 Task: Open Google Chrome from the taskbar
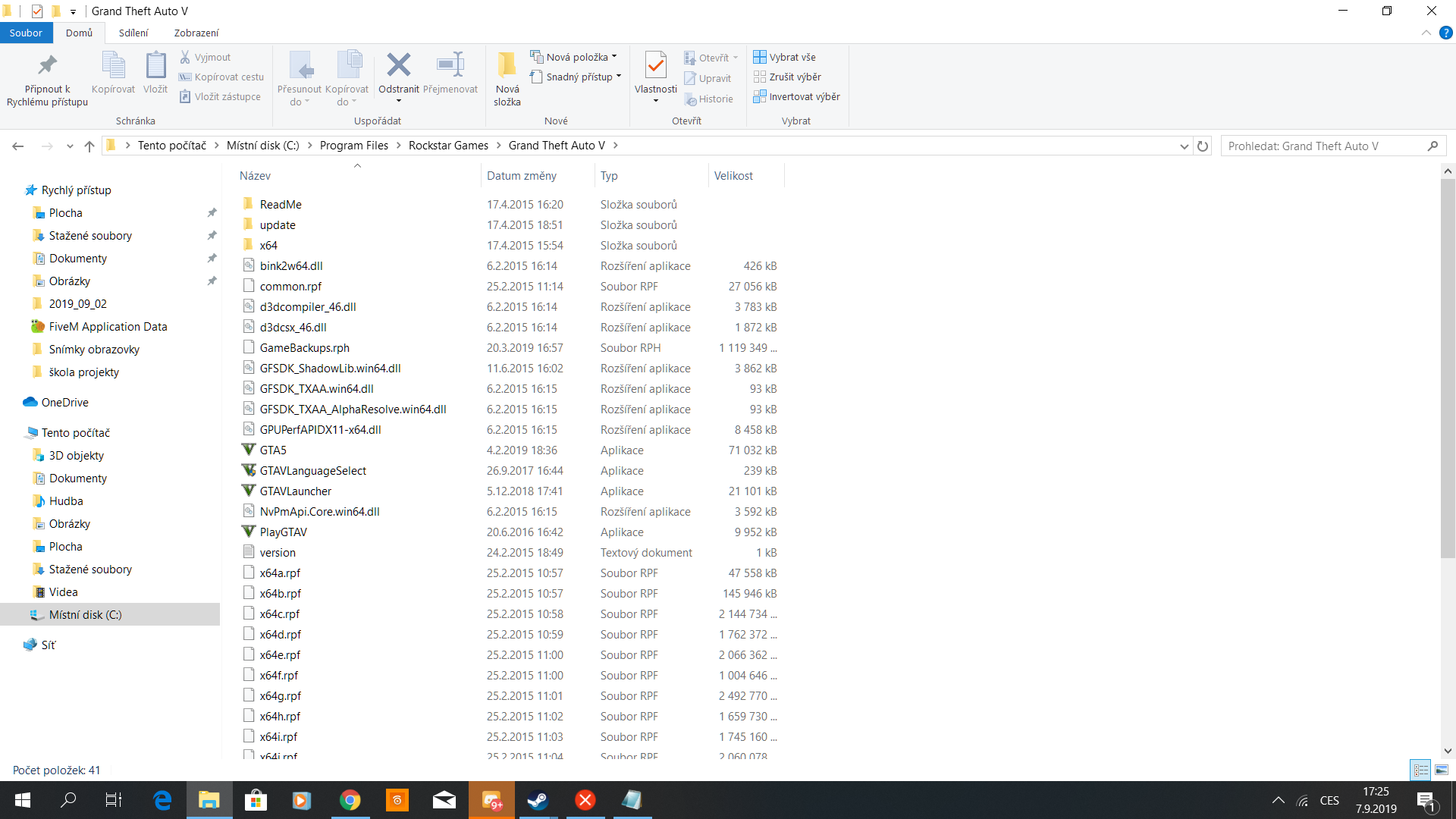point(350,800)
